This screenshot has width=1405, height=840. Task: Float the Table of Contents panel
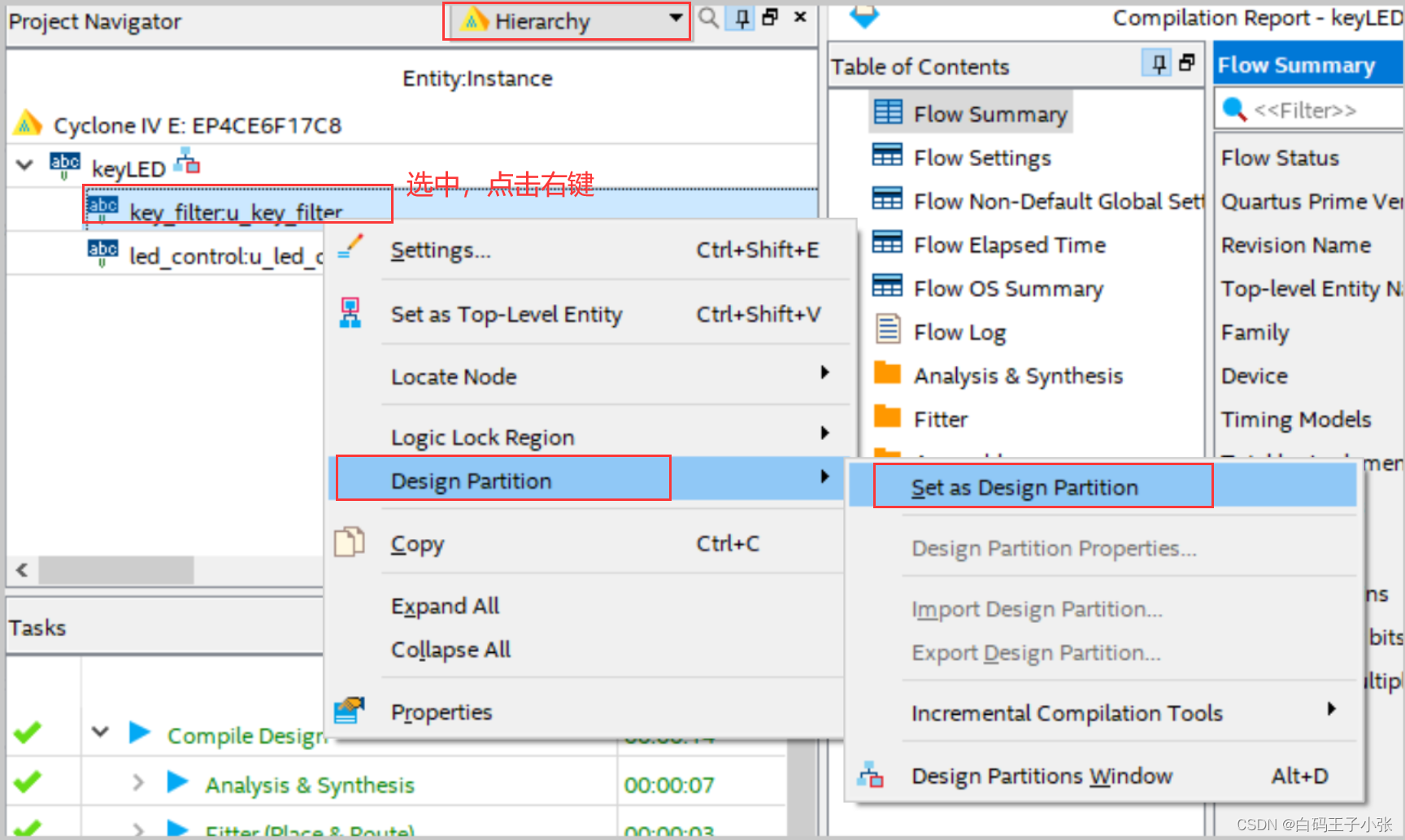point(1187,63)
